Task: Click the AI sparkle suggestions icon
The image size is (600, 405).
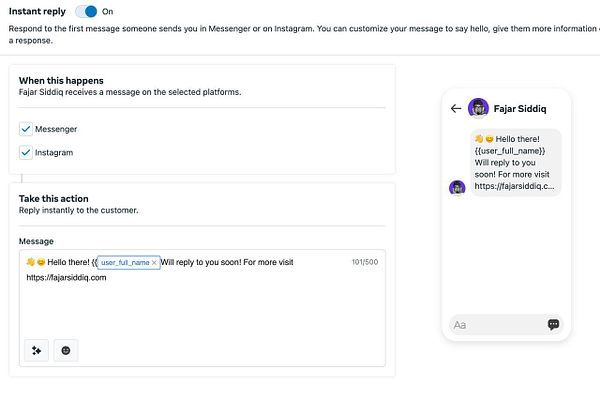Action: [37, 350]
